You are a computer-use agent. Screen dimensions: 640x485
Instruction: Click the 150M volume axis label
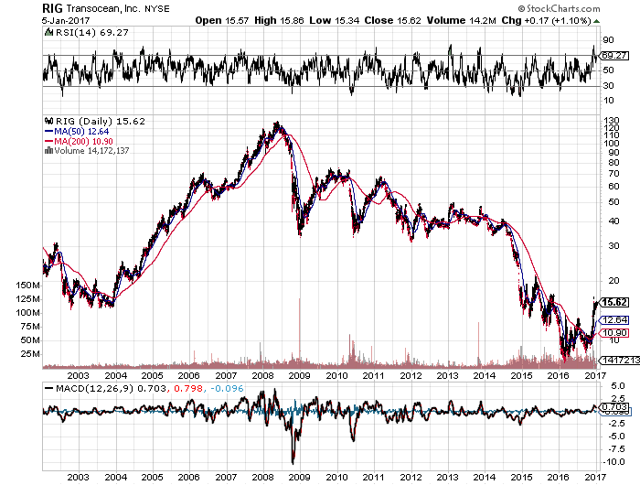[28, 285]
